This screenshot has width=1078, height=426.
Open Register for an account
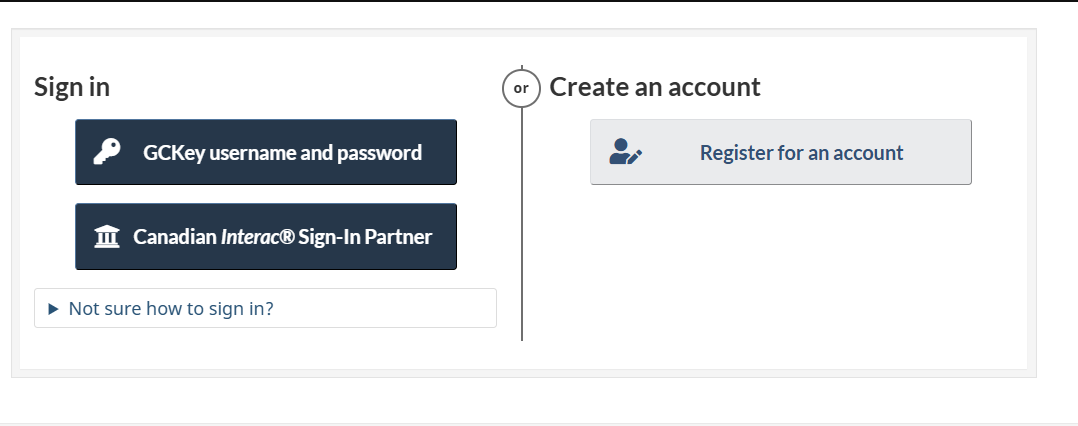780,152
